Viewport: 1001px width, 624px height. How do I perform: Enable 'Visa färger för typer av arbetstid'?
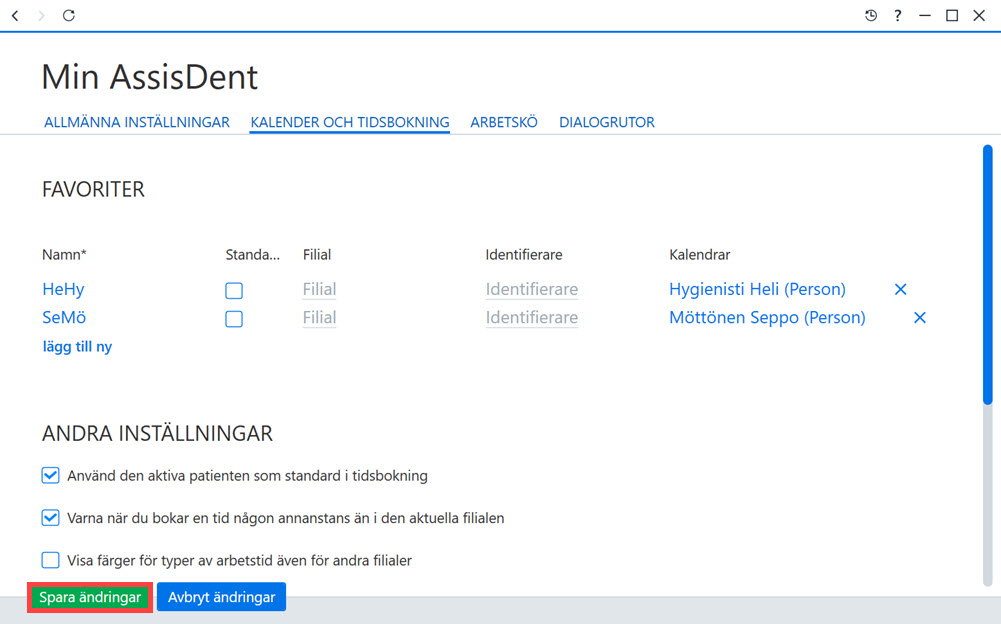pos(50,560)
